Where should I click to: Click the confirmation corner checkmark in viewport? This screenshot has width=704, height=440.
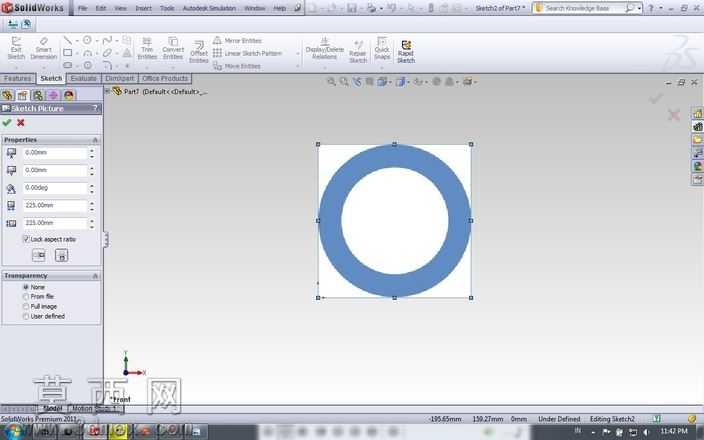(x=656, y=98)
